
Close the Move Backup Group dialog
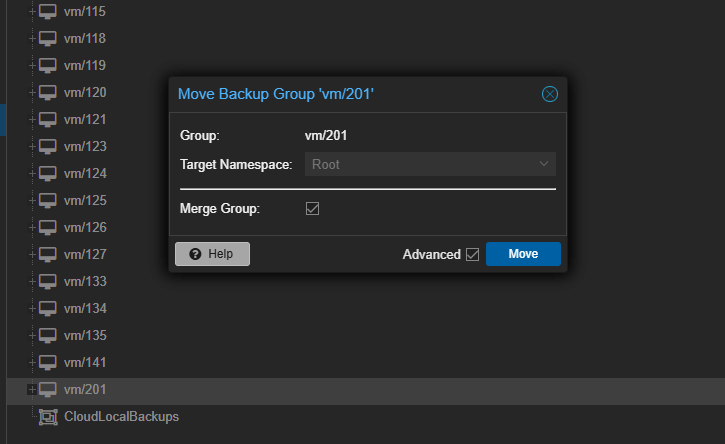(549, 94)
